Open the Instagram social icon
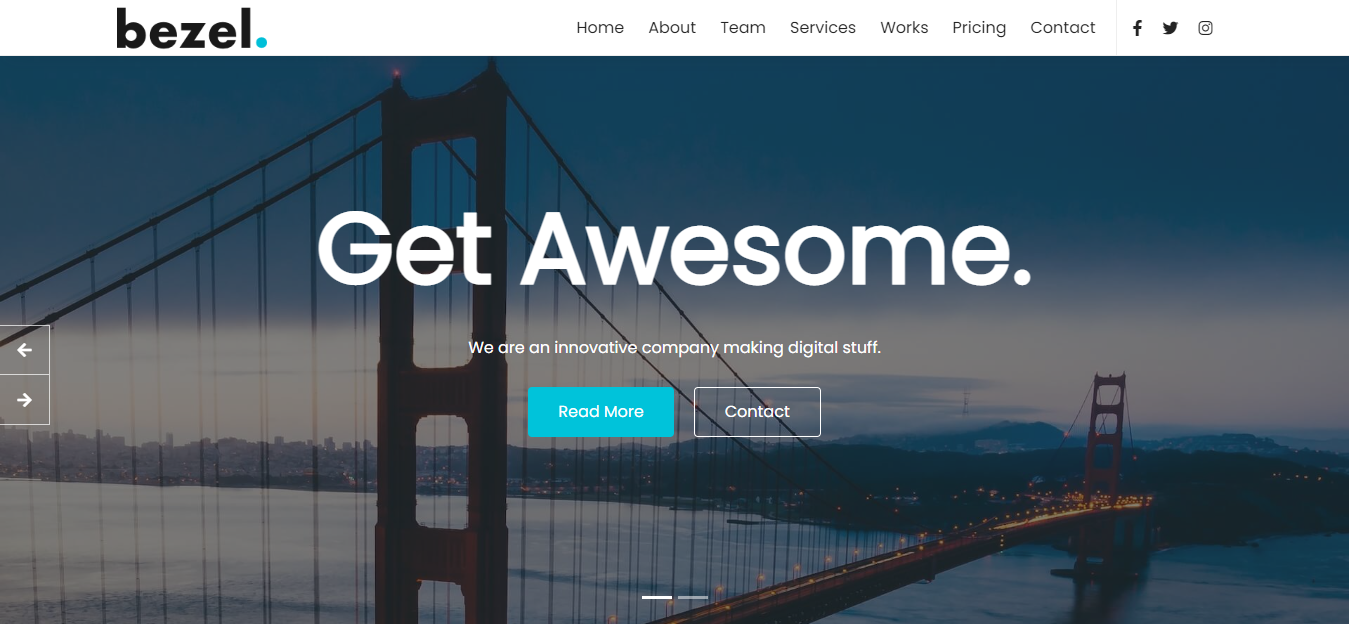The image size is (1349, 624). point(1206,28)
